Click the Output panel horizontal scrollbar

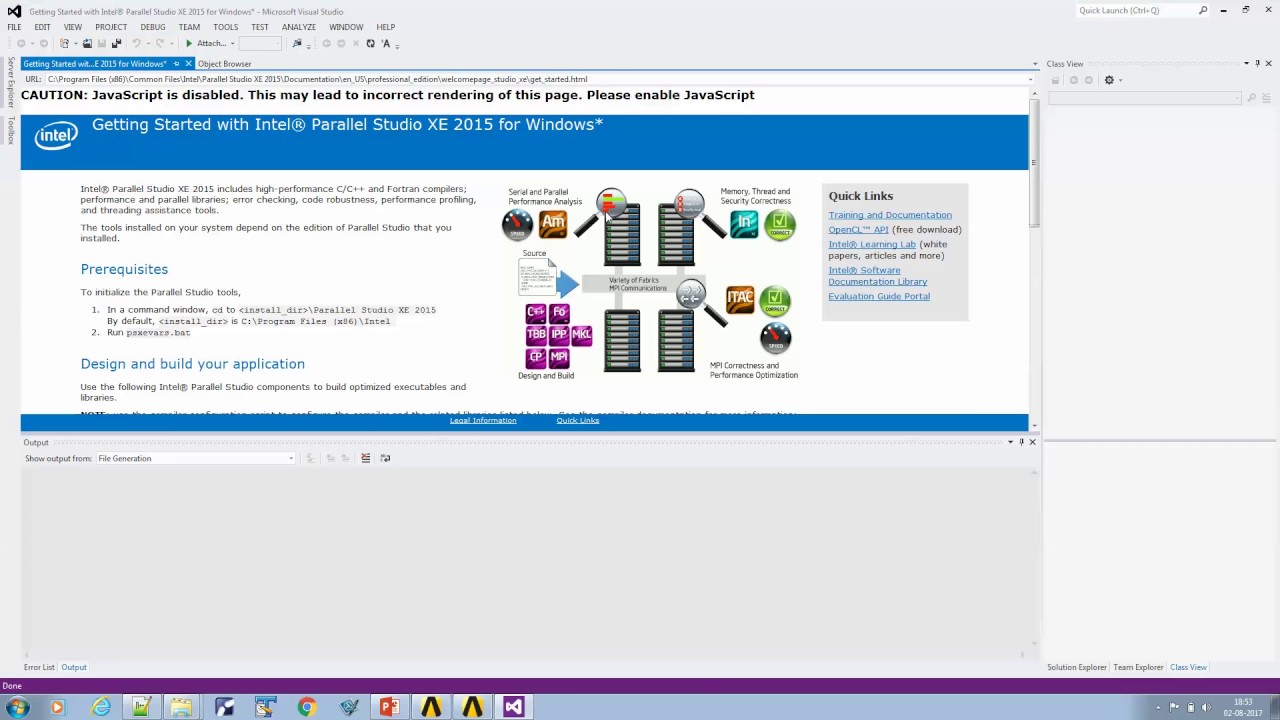tap(522, 654)
